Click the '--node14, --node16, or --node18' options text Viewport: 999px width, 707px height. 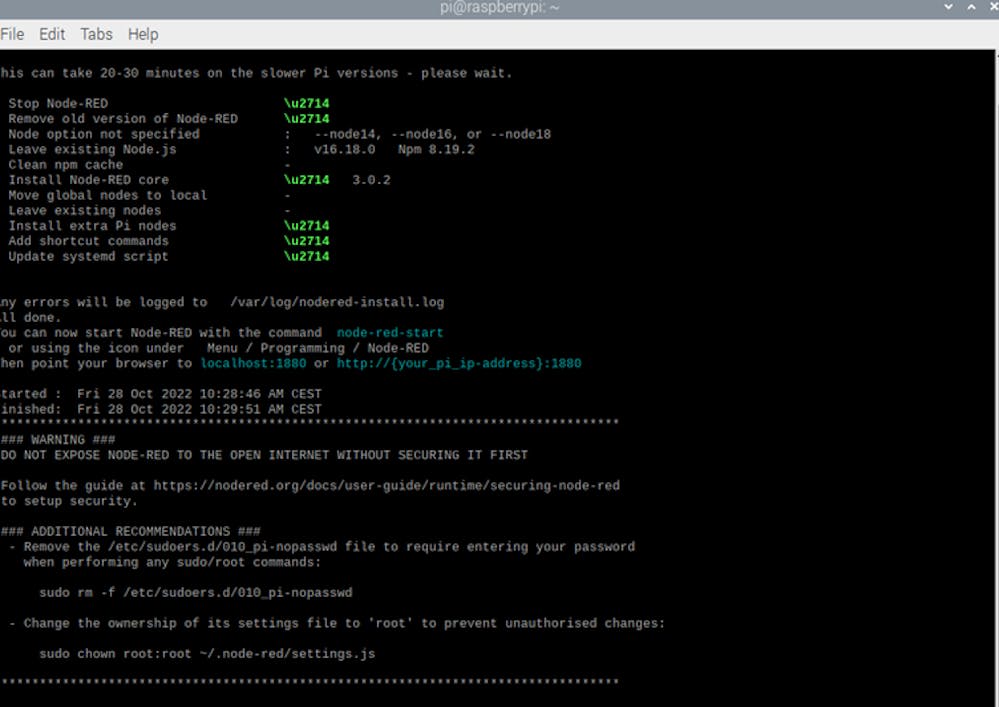coord(433,134)
